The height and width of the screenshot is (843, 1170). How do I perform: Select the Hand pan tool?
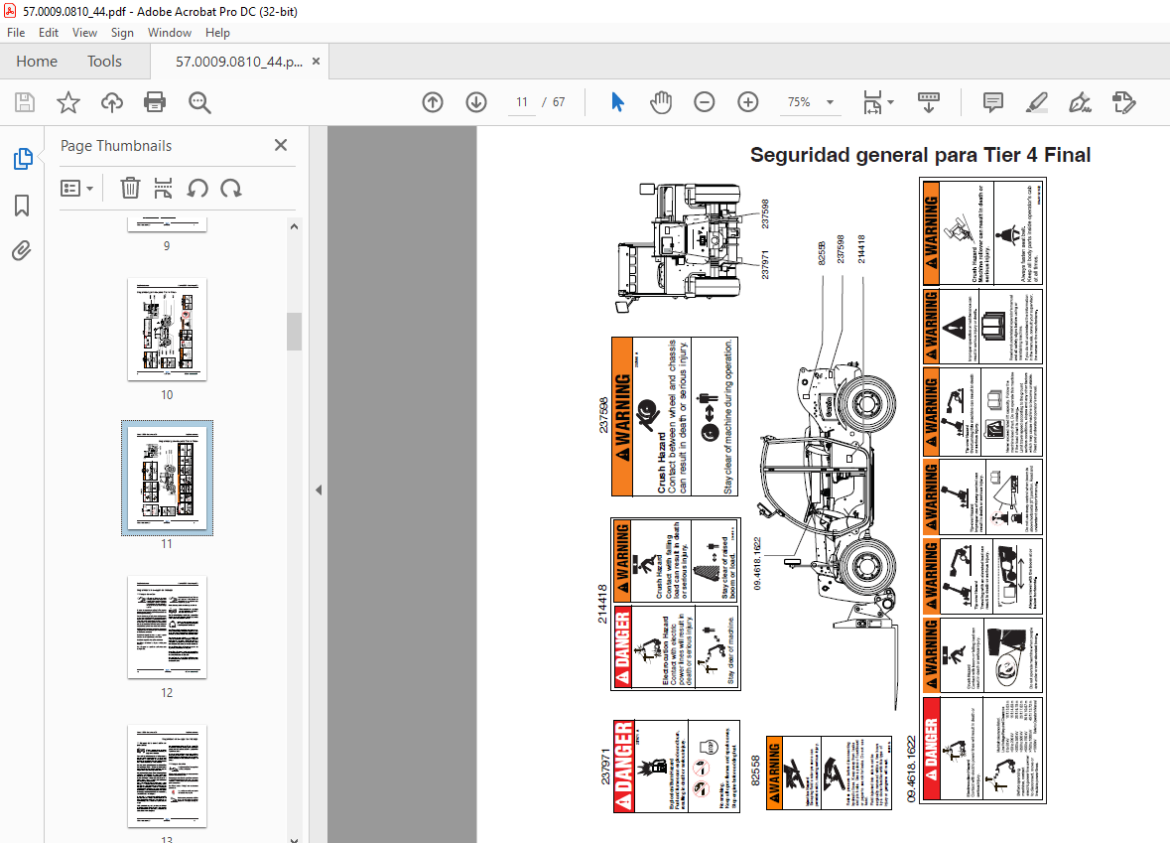(660, 102)
